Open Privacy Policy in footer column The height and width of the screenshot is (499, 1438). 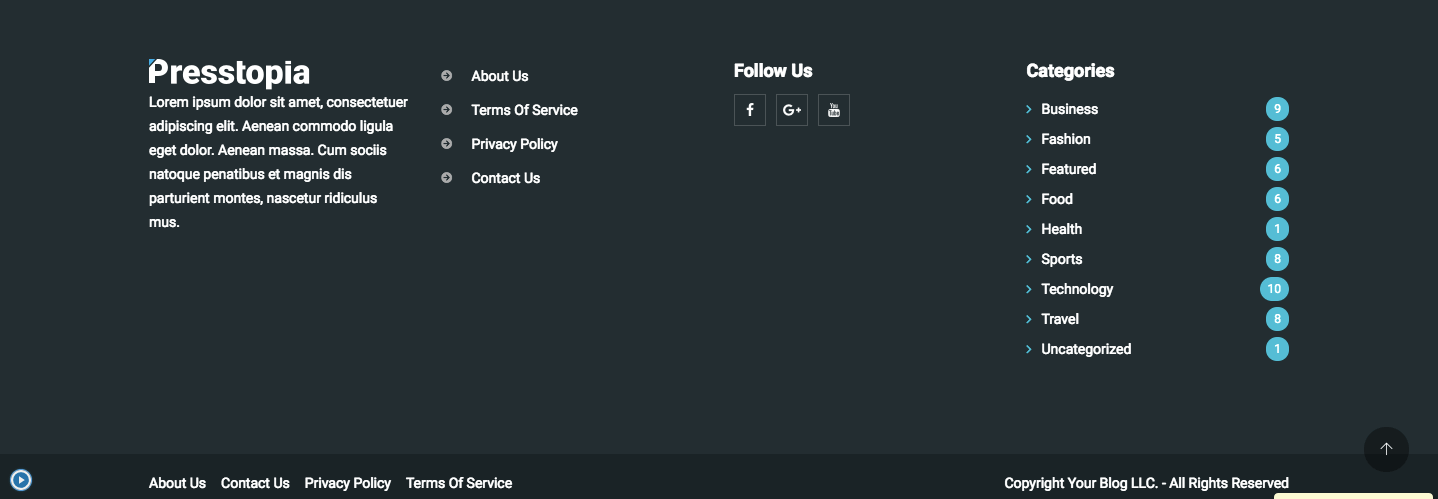(514, 144)
